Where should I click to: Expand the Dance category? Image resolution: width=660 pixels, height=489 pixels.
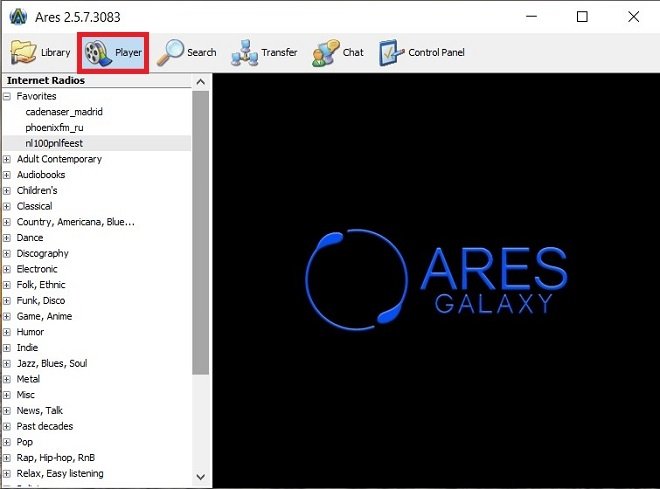pyautogui.click(x=7, y=238)
